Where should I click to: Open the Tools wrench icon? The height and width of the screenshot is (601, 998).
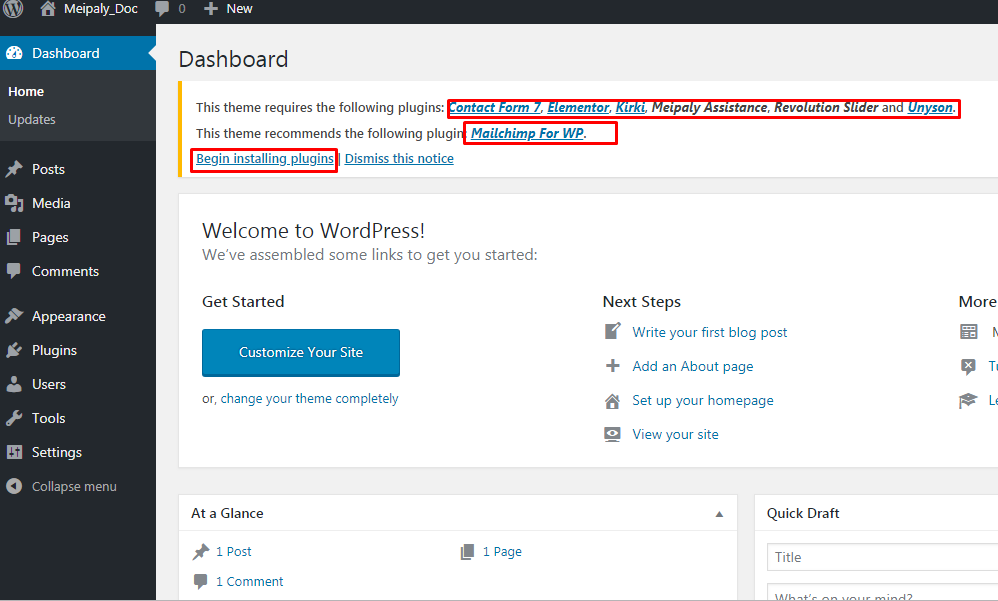14,418
